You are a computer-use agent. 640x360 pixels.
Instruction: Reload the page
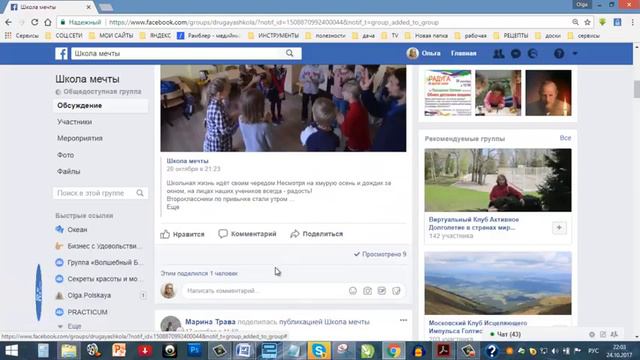click(35, 22)
